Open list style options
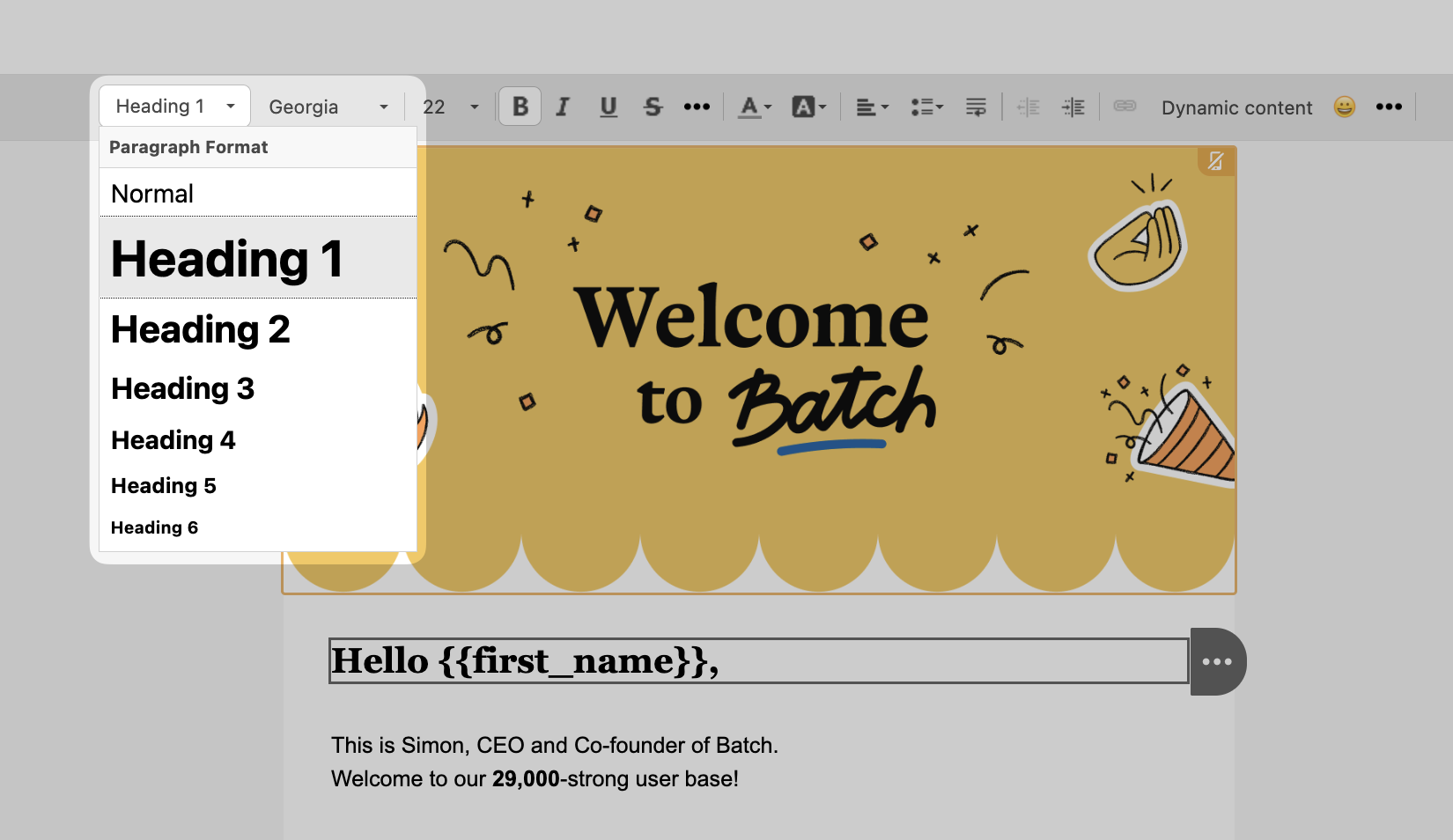The height and width of the screenshot is (840, 1453). coord(926,107)
